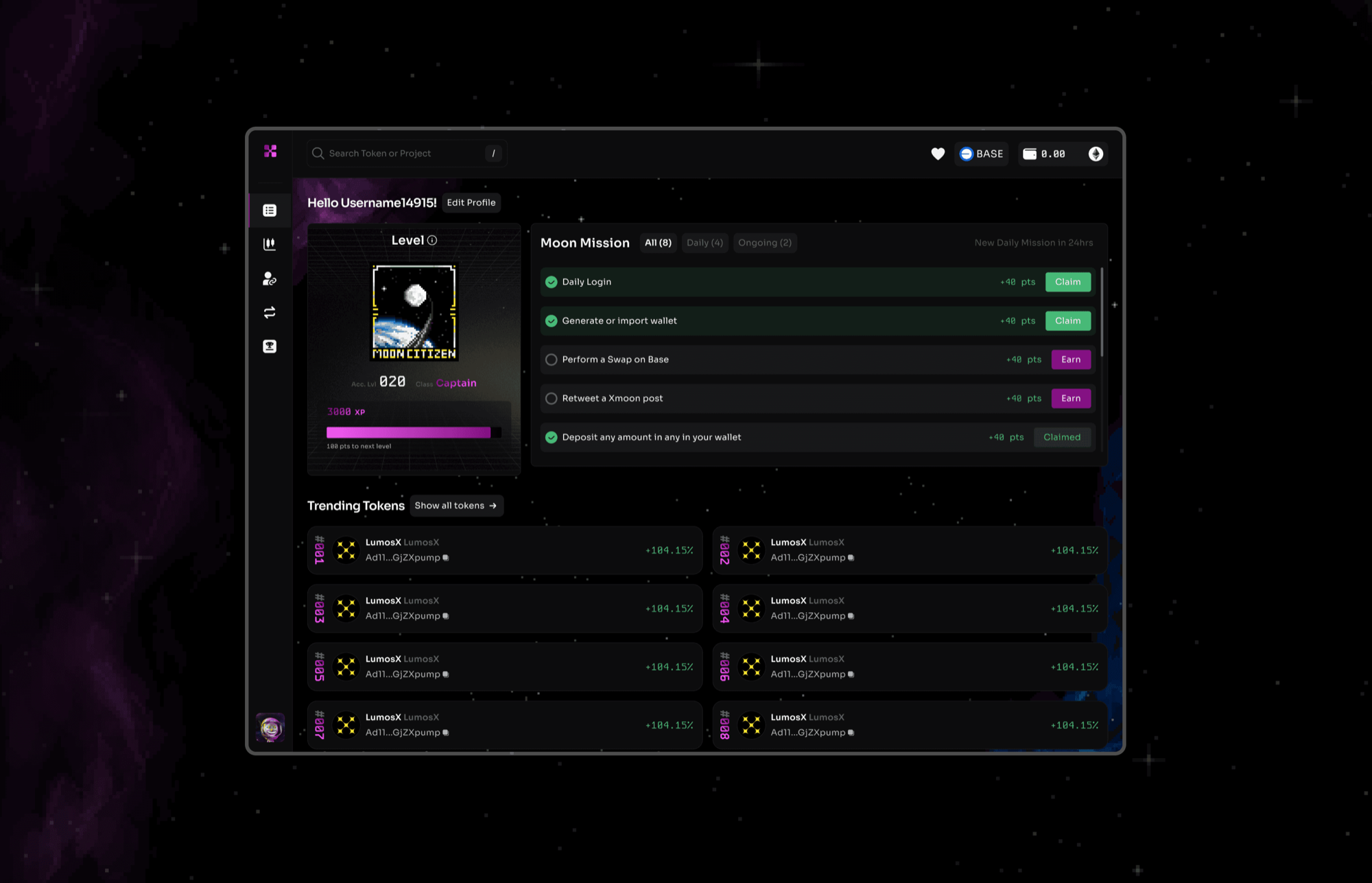Click the Claimed button on Deposit mission
The width and height of the screenshot is (1372, 883).
(1062, 437)
